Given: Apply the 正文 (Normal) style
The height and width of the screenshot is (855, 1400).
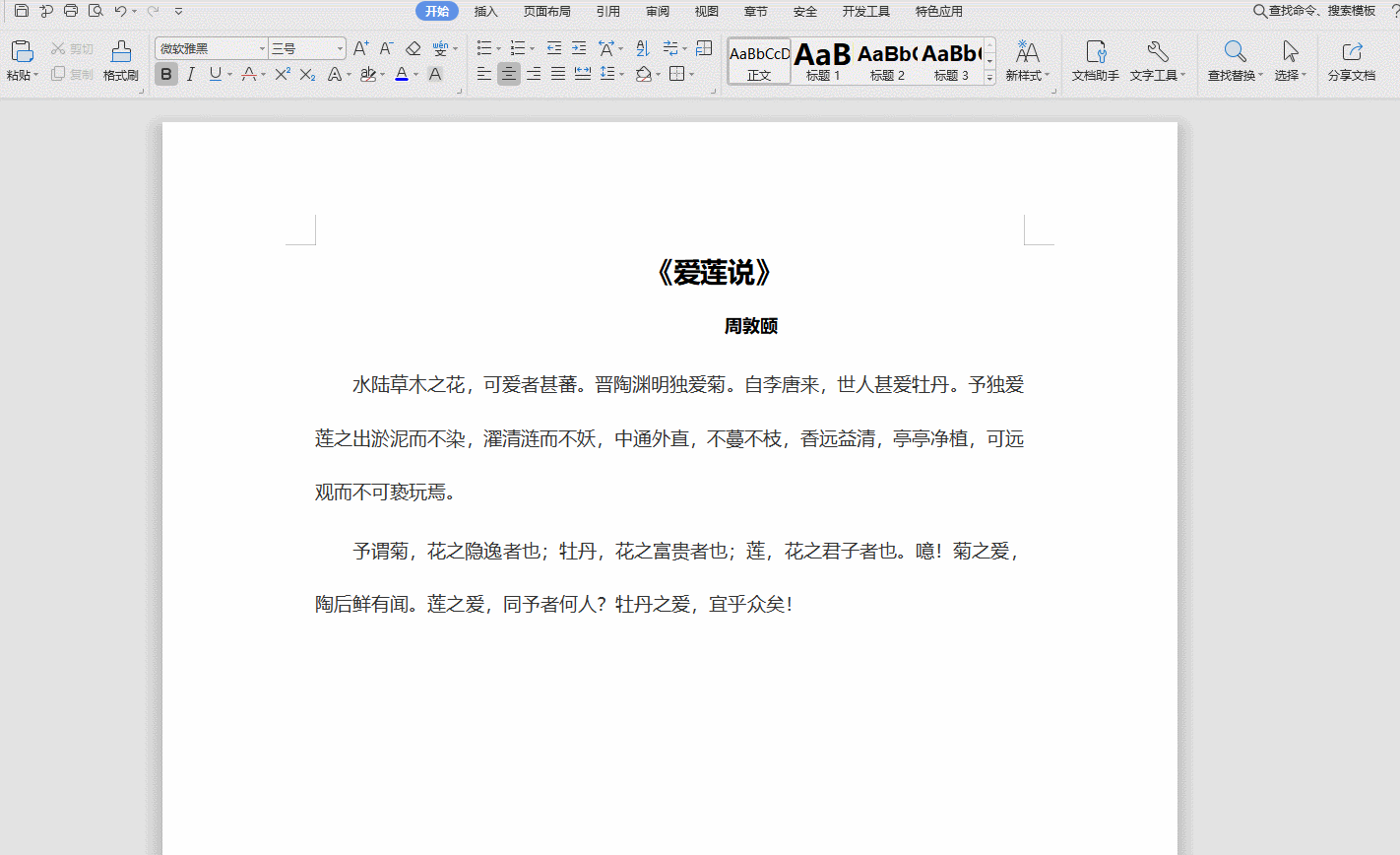Looking at the screenshot, I should pos(759,61).
